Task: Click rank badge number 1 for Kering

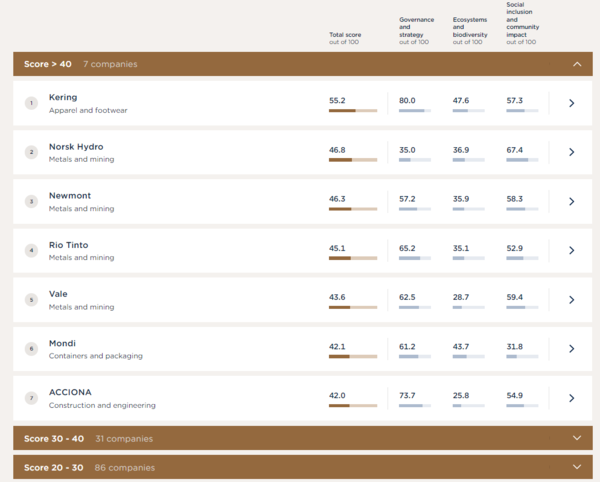Action: [x=31, y=103]
